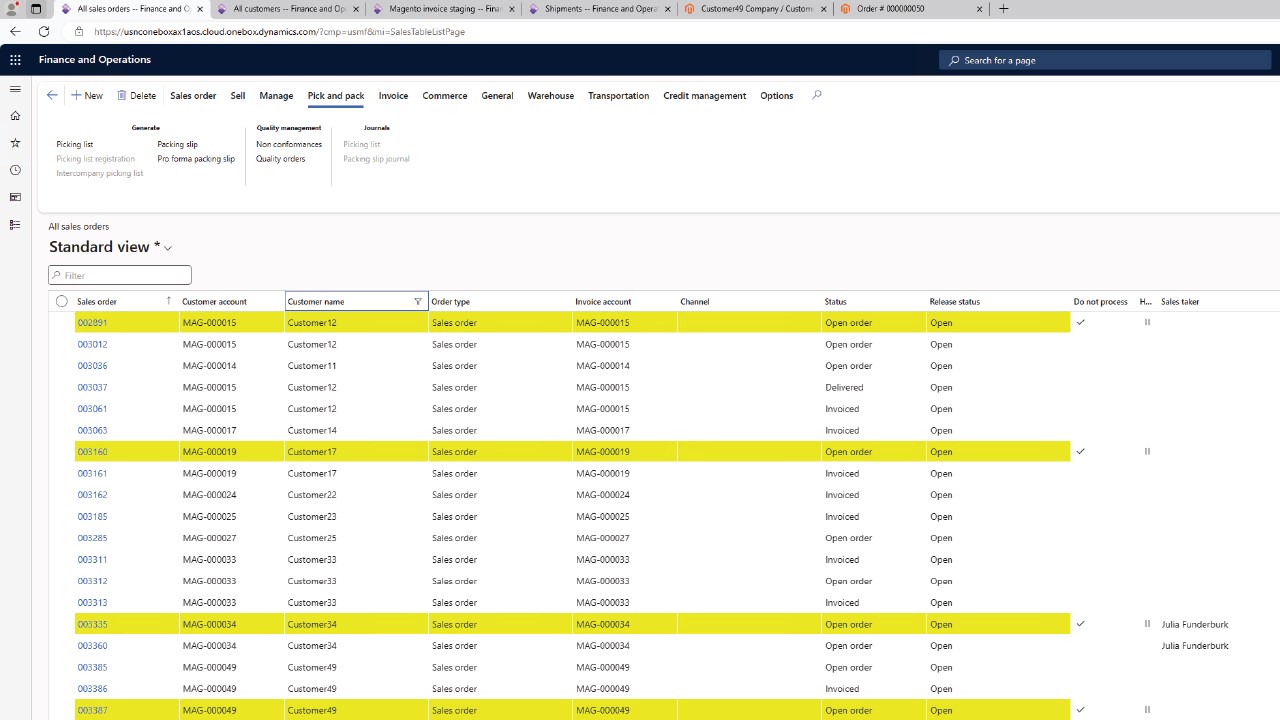Toggle Do not process check for 003387
The width and height of the screenshot is (1280, 720).
(x=1080, y=710)
